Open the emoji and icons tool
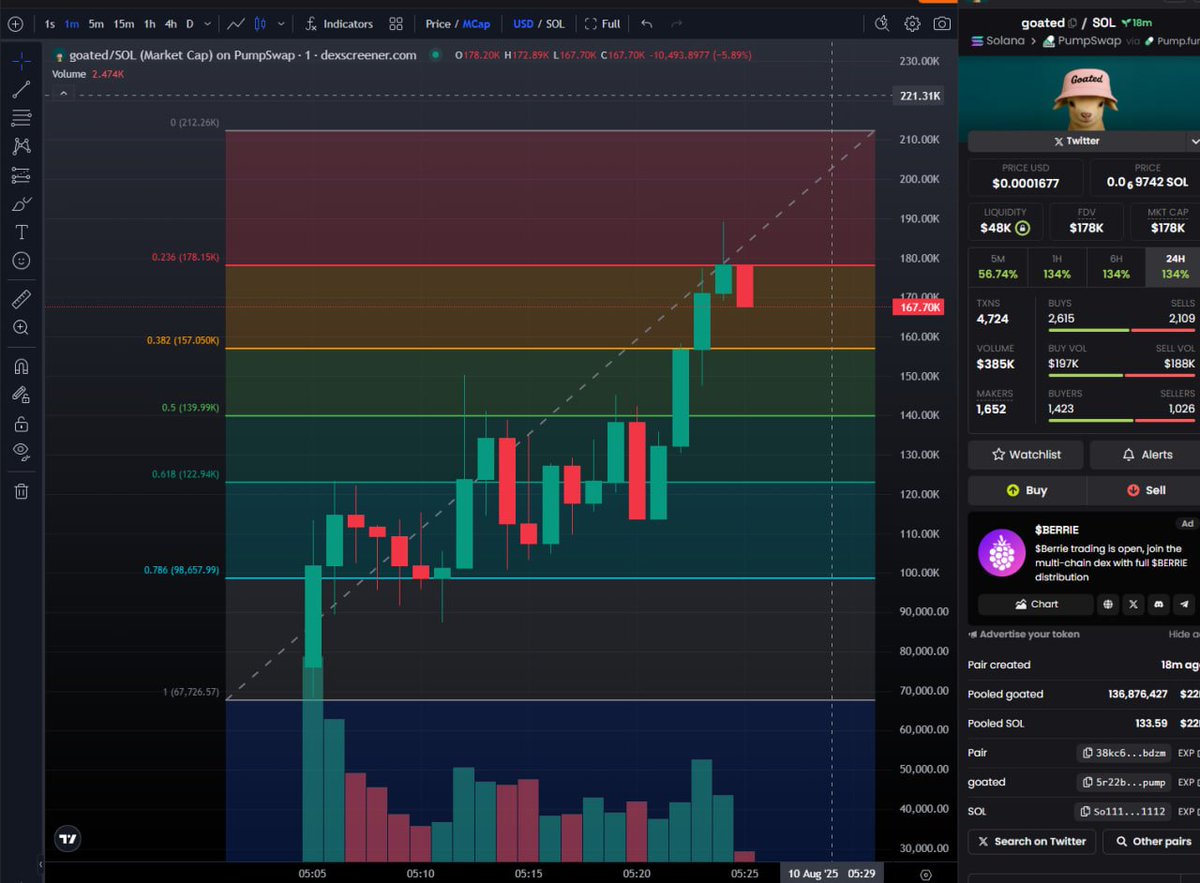The height and width of the screenshot is (883, 1200). pyautogui.click(x=21, y=260)
